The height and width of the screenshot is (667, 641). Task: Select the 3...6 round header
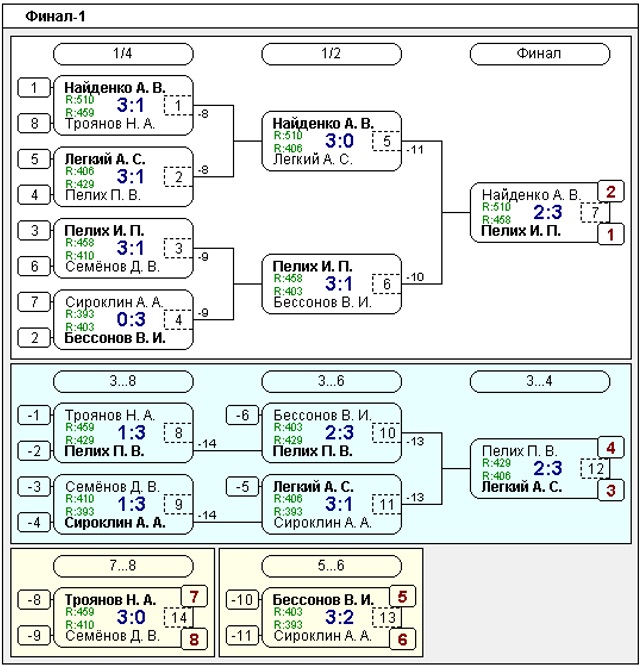click(331, 381)
